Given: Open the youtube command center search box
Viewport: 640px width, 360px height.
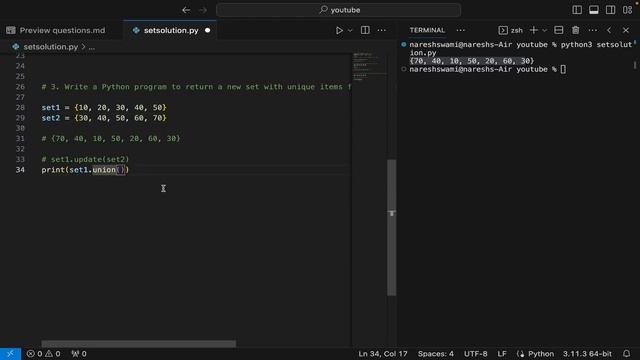Looking at the screenshot, I should [x=338, y=10].
